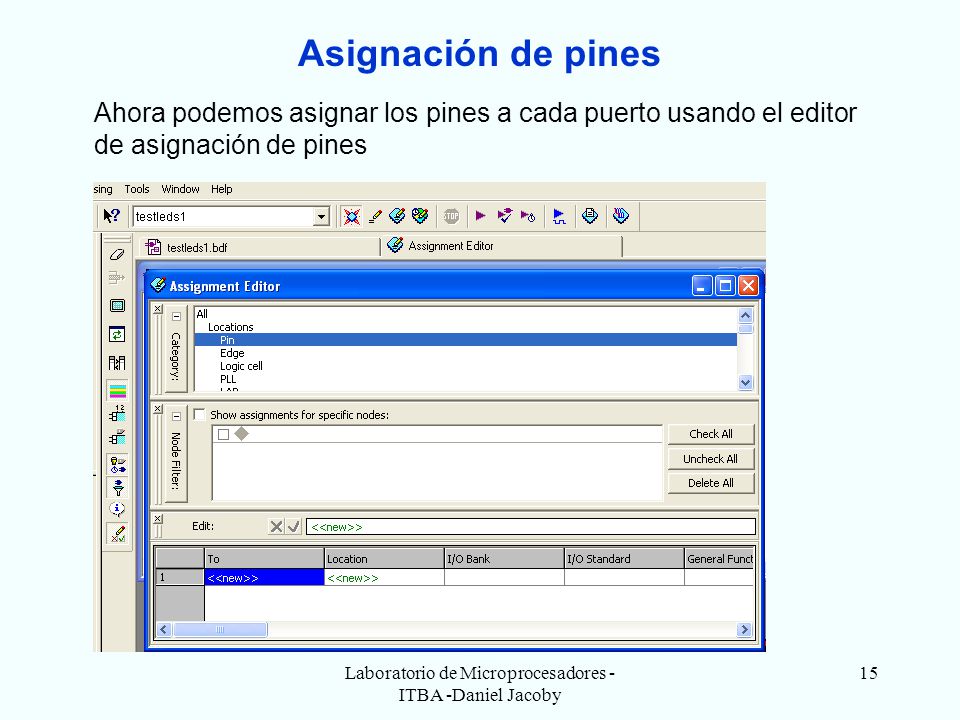Toggle the colored stripes side icon
This screenshot has height=720, width=960.
click(x=118, y=391)
